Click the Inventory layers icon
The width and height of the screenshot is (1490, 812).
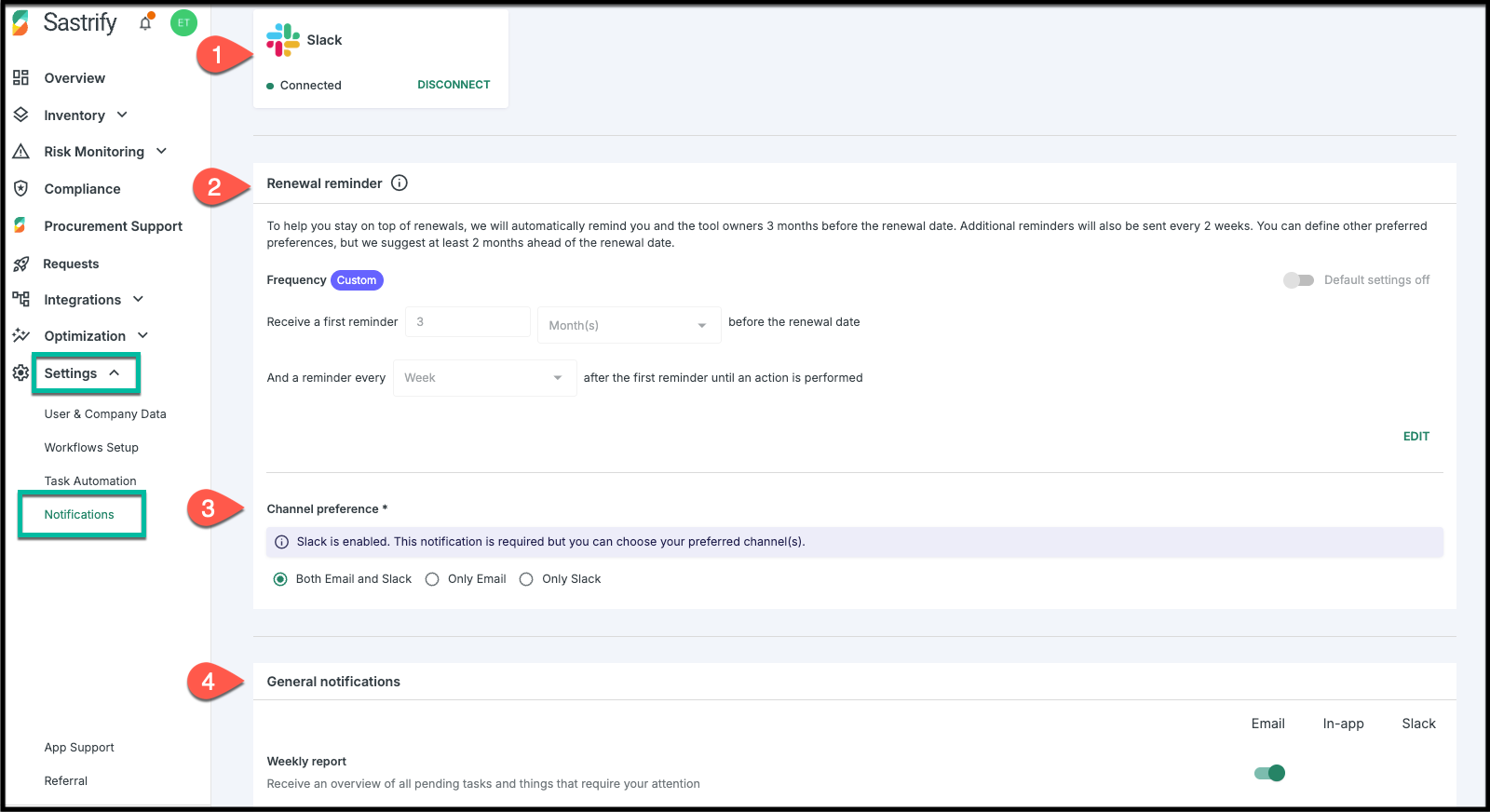(x=20, y=115)
